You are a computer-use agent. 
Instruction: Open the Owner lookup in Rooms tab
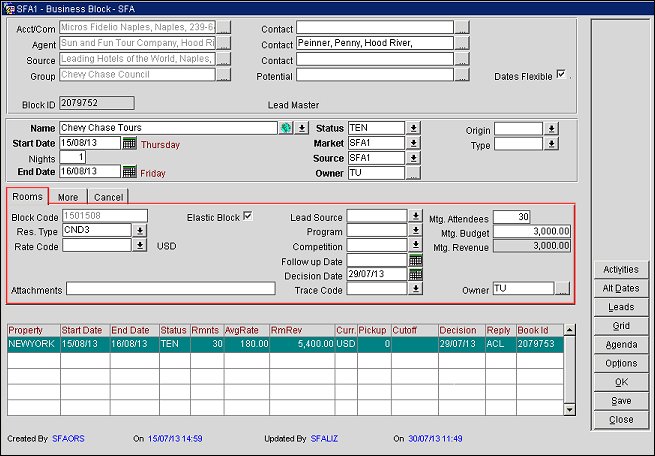pyautogui.click(x=562, y=289)
